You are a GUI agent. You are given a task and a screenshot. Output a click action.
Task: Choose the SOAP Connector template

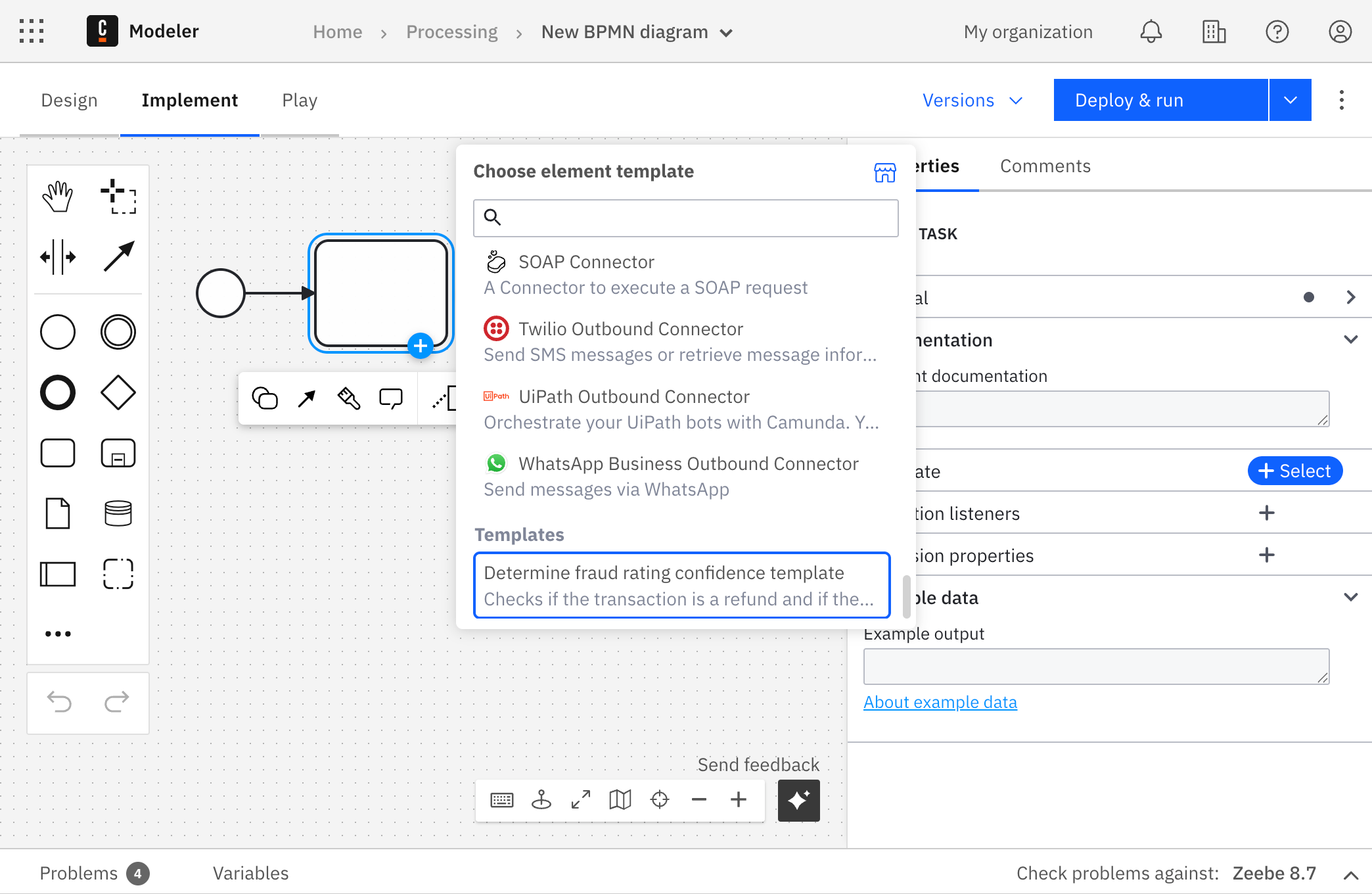click(682, 275)
